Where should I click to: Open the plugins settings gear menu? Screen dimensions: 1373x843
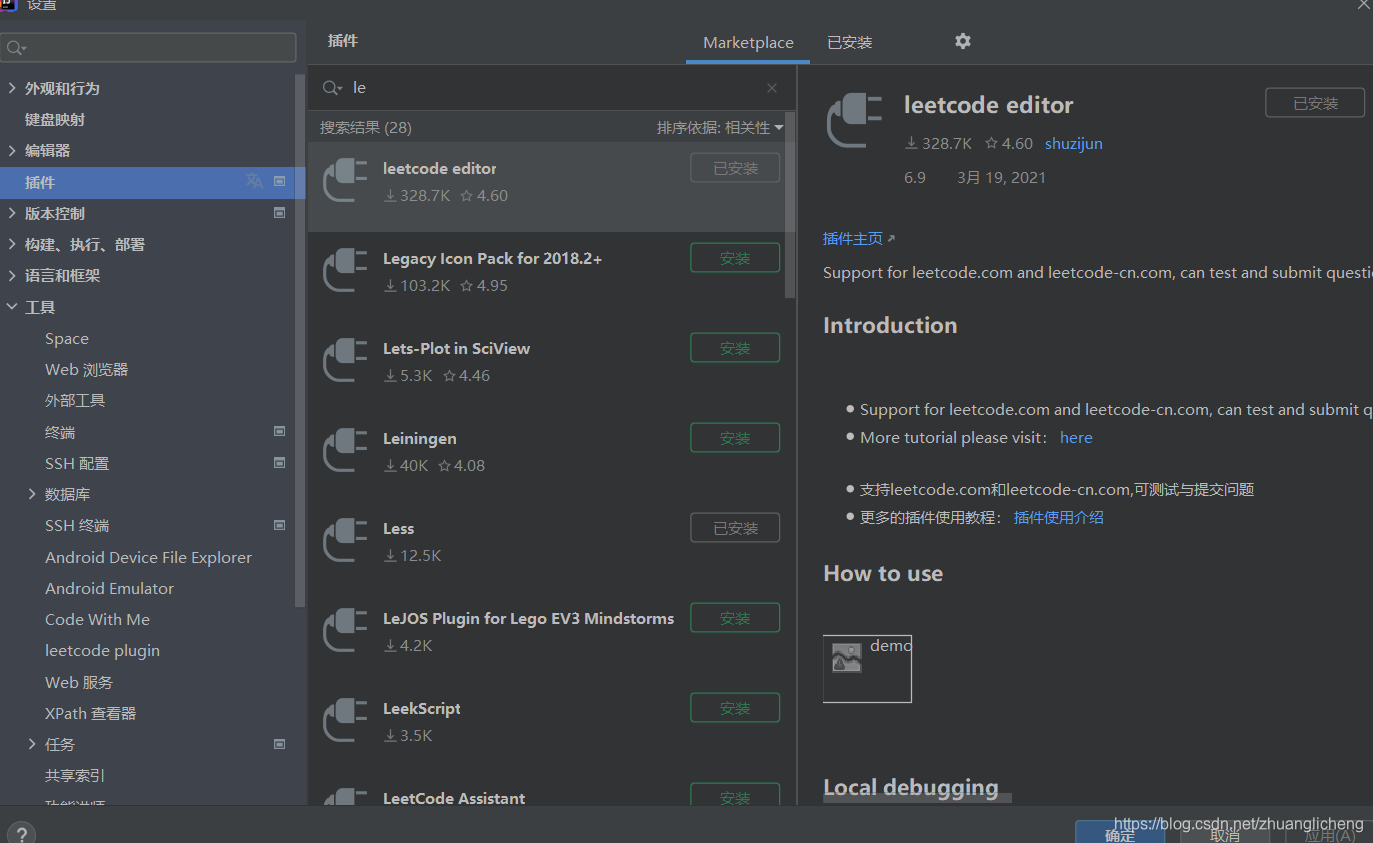tap(962, 41)
